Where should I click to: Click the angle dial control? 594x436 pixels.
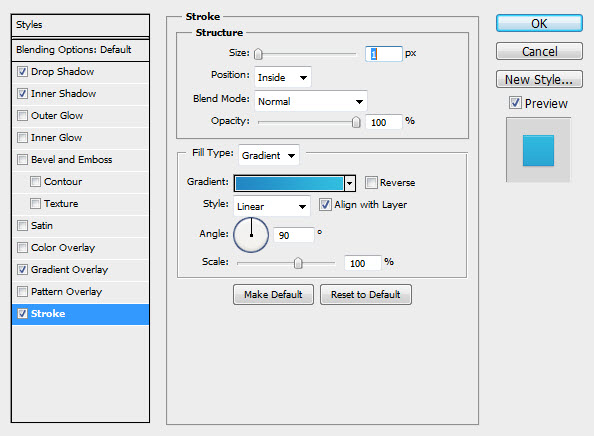251,235
